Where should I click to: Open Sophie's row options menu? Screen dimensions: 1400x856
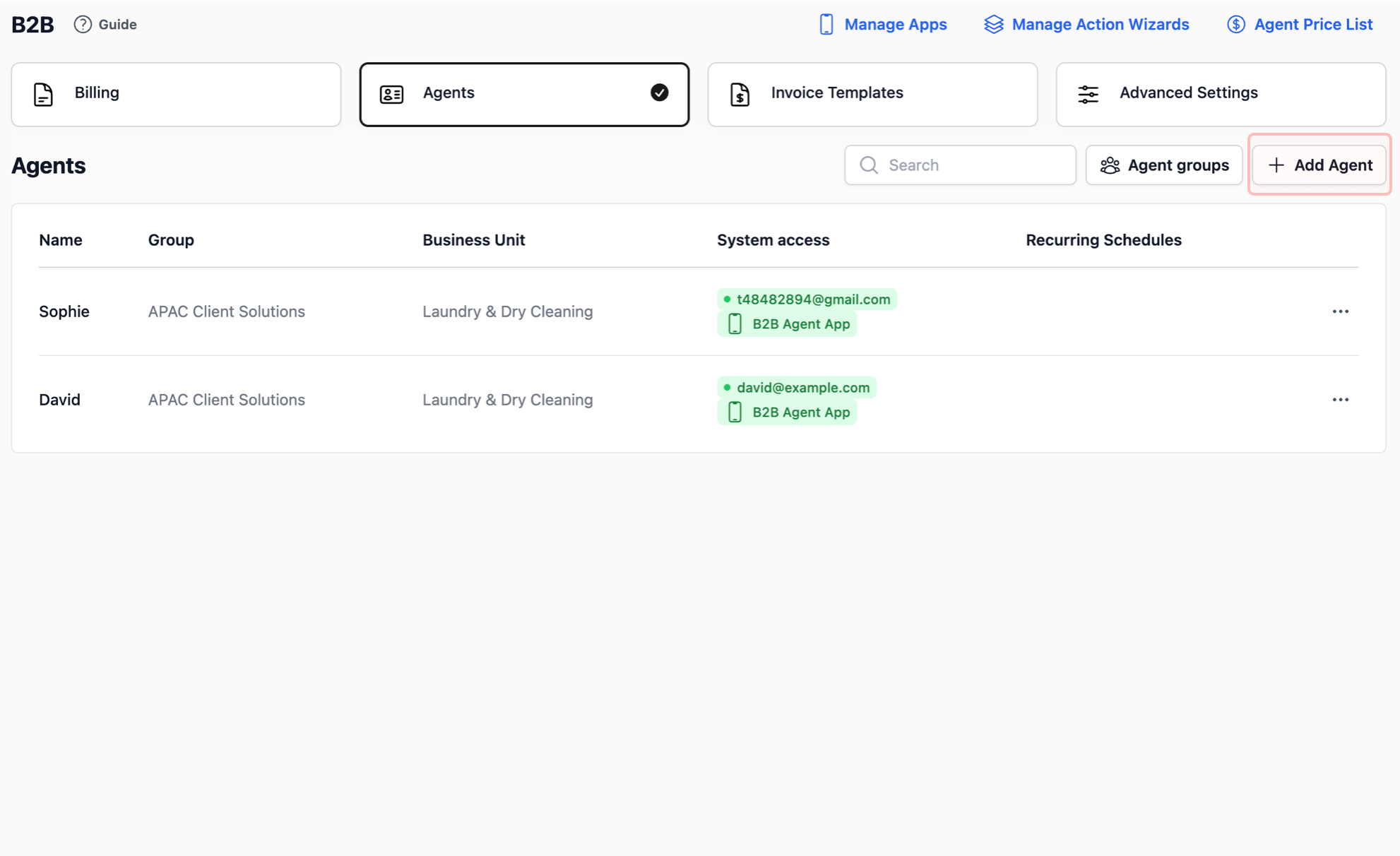click(x=1340, y=311)
